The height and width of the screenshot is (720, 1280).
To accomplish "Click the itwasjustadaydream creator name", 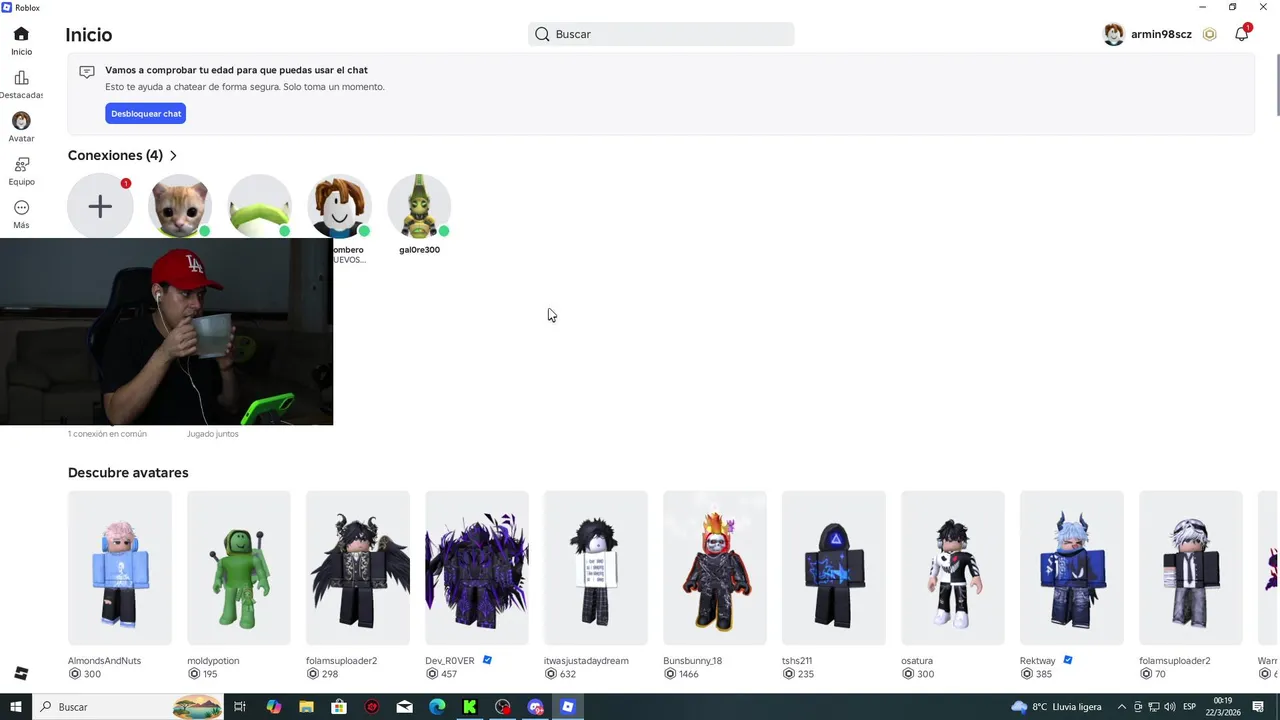I will [586, 661].
